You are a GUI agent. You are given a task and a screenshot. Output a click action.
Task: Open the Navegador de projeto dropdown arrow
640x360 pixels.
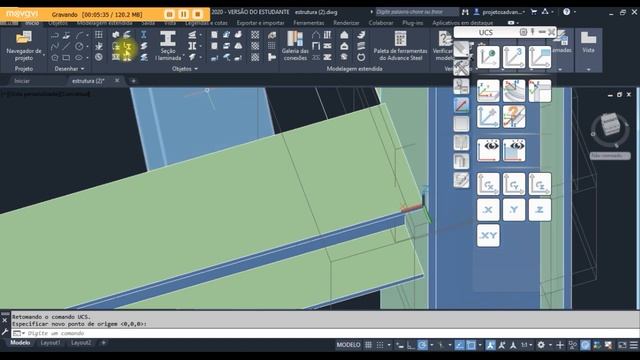coord(44,55)
